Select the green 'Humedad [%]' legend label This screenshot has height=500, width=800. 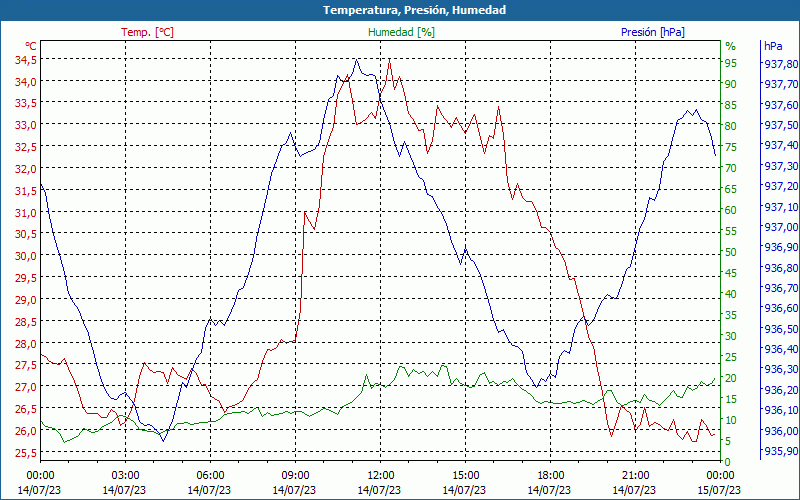[x=402, y=32]
